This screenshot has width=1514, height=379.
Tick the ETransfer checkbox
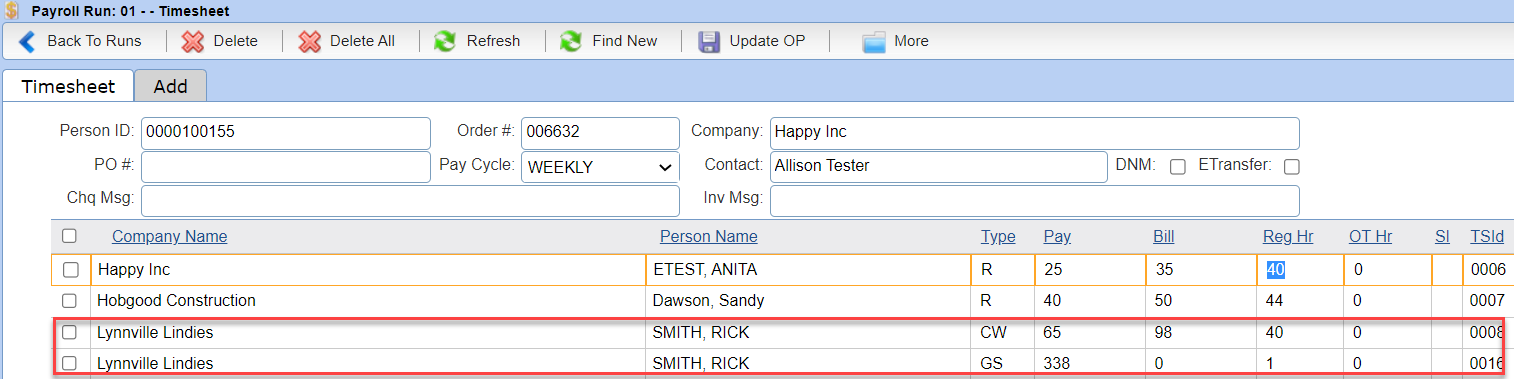(1291, 167)
